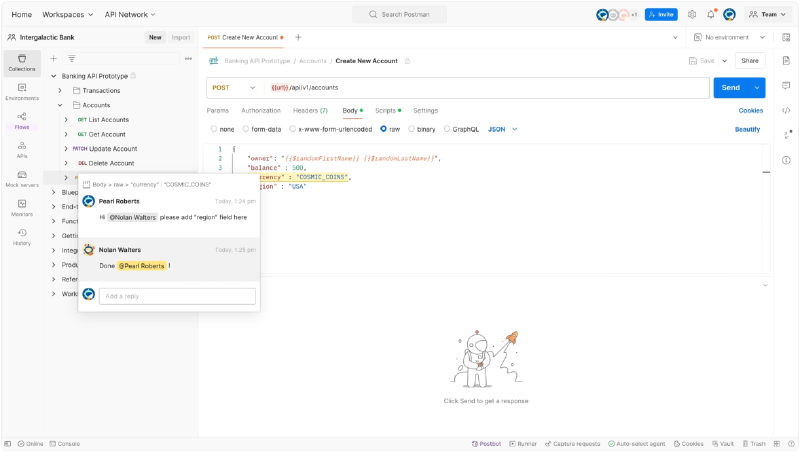Click the Search Postman box
The width and height of the screenshot is (800, 452).
click(399, 14)
